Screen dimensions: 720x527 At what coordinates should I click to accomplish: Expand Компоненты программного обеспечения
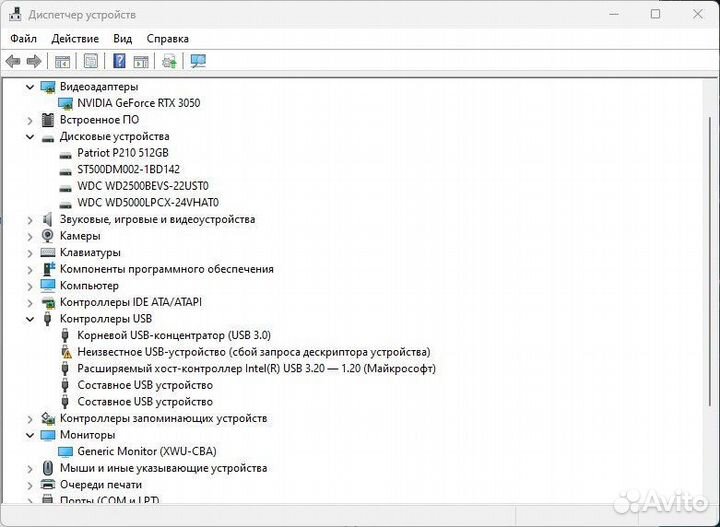tap(30, 269)
